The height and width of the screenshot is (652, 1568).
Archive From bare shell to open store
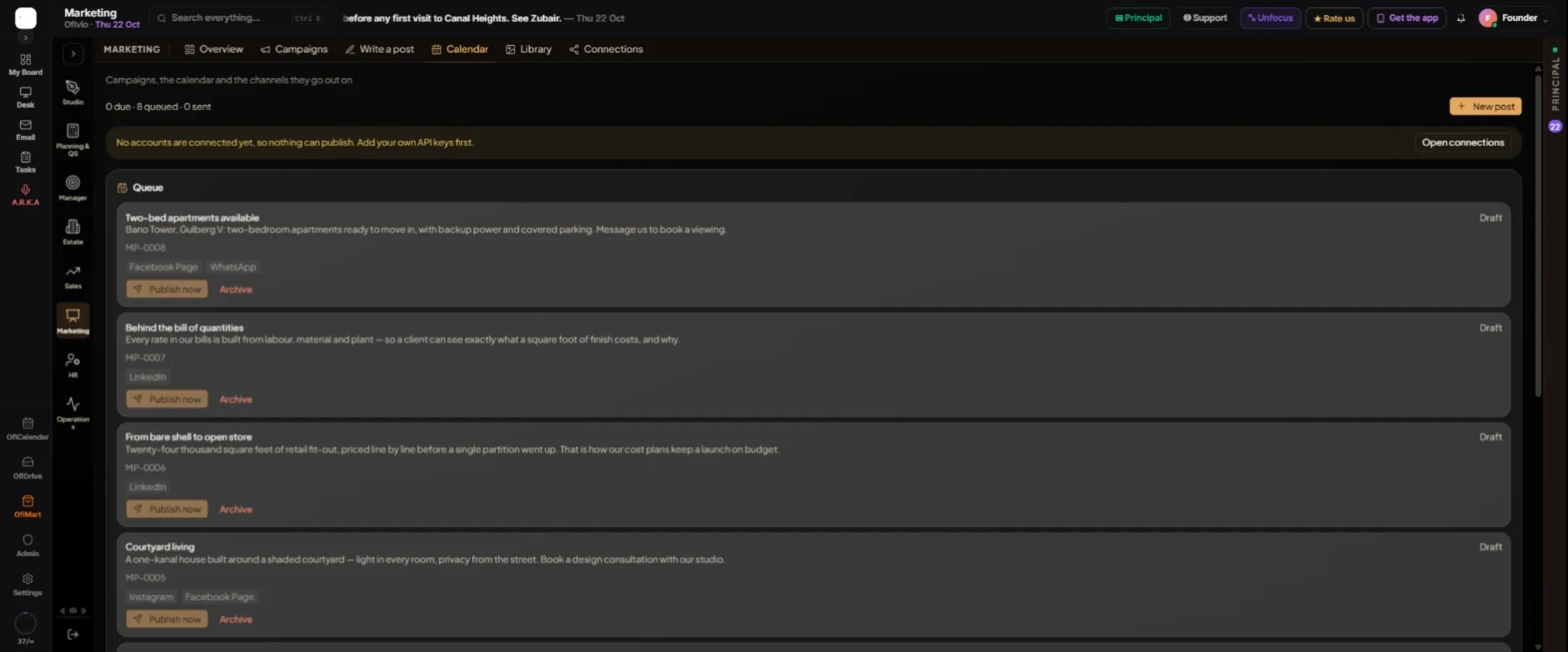coord(236,509)
